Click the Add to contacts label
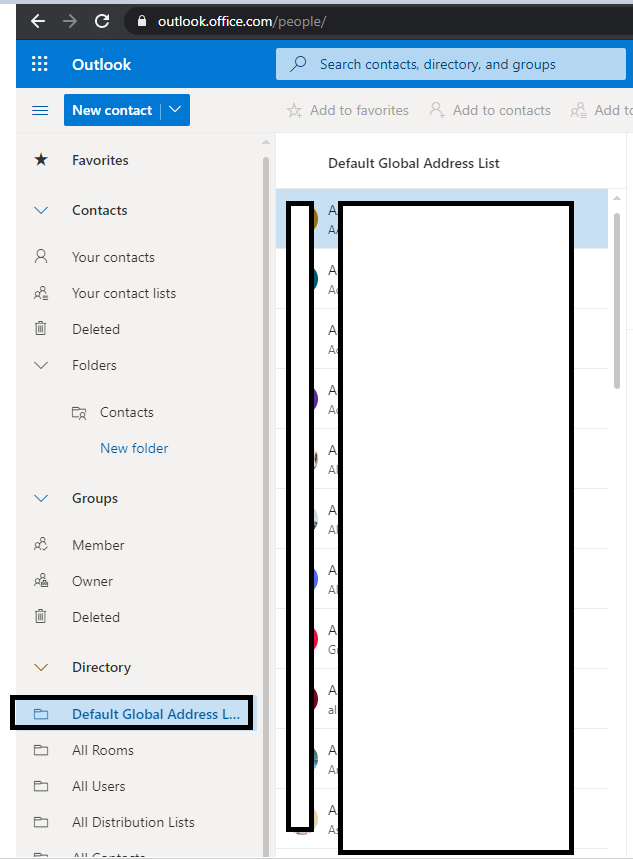The image size is (633, 859). click(x=501, y=110)
